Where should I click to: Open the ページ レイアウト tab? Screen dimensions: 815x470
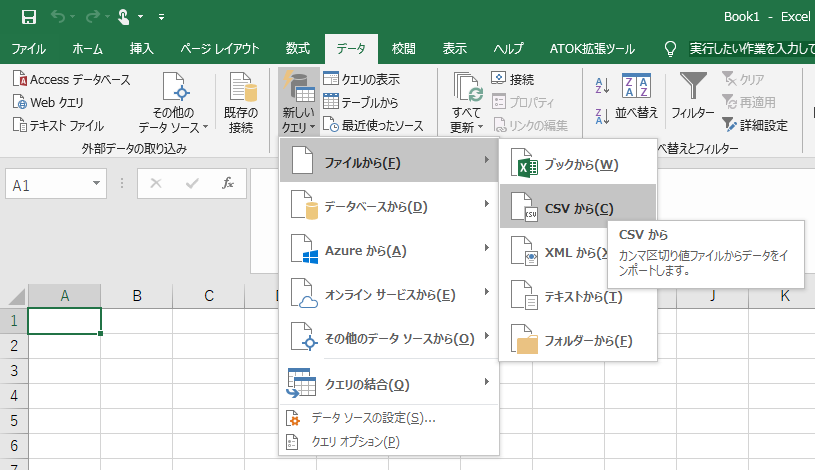tap(219, 49)
